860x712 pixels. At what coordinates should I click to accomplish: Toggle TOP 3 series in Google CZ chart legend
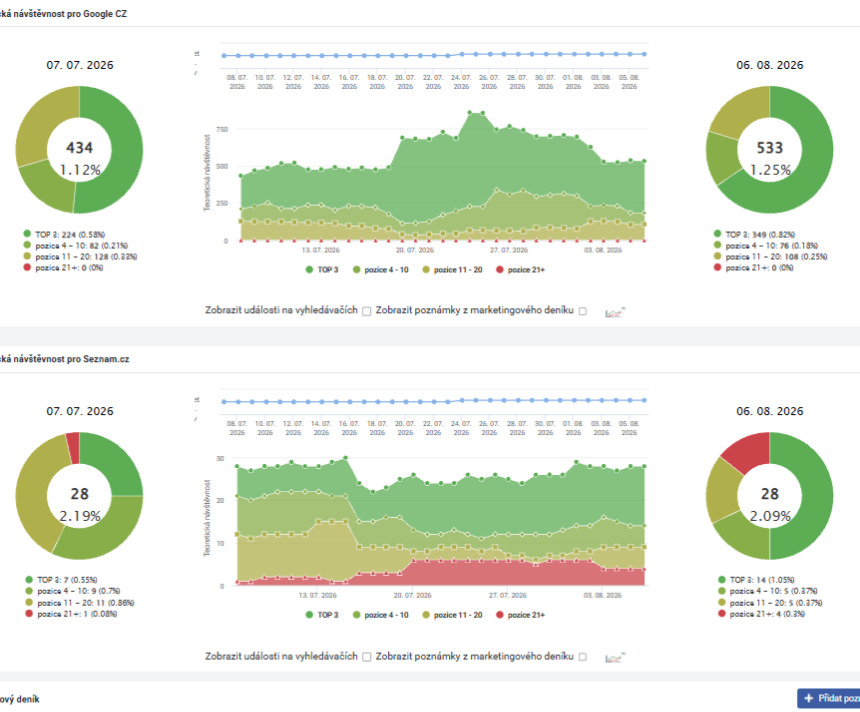(322, 269)
